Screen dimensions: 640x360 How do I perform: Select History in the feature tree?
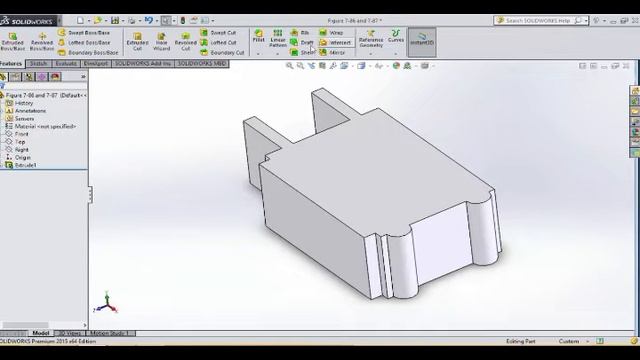pyautogui.click(x=20, y=103)
